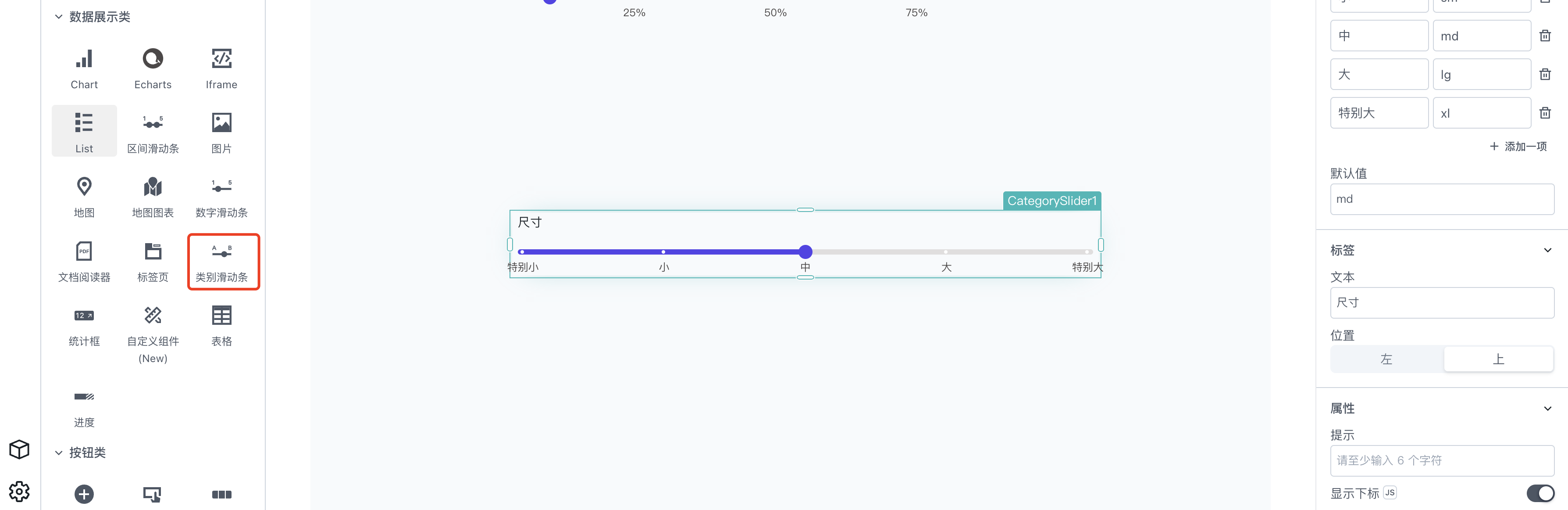
Task: Pick the Echarts component
Action: tap(153, 67)
